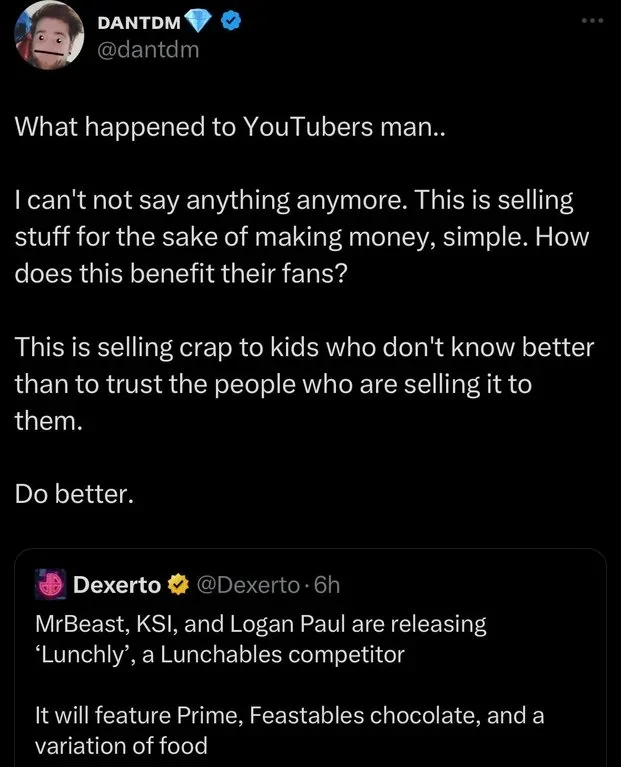The height and width of the screenshot is (767, 621).
Task: Open the quoted "MrBeast, KSI, and Logan Paul" text
Action: [x=260, y=625]
